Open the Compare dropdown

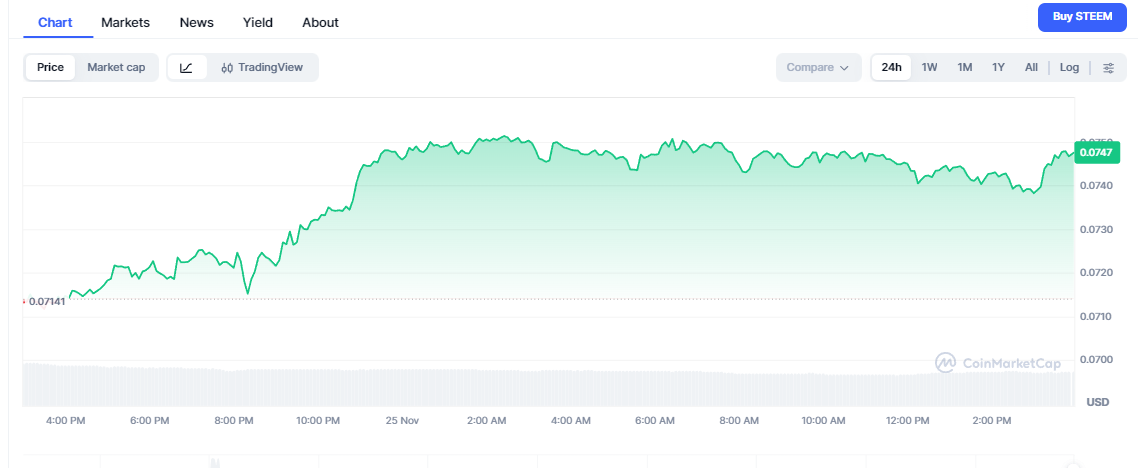pyautogui.click(x=818, y=67)
